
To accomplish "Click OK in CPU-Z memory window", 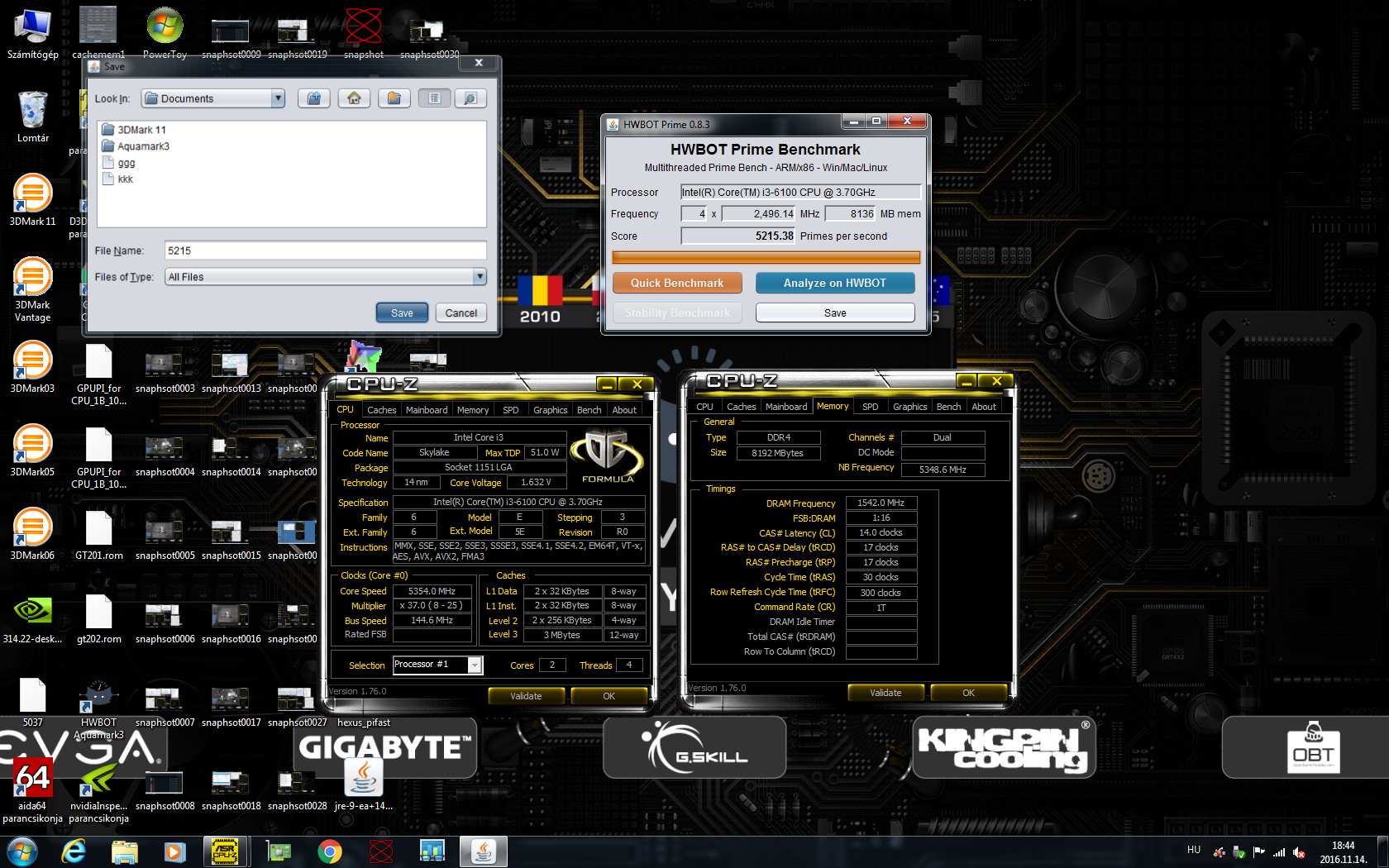I will click(968, 693).
